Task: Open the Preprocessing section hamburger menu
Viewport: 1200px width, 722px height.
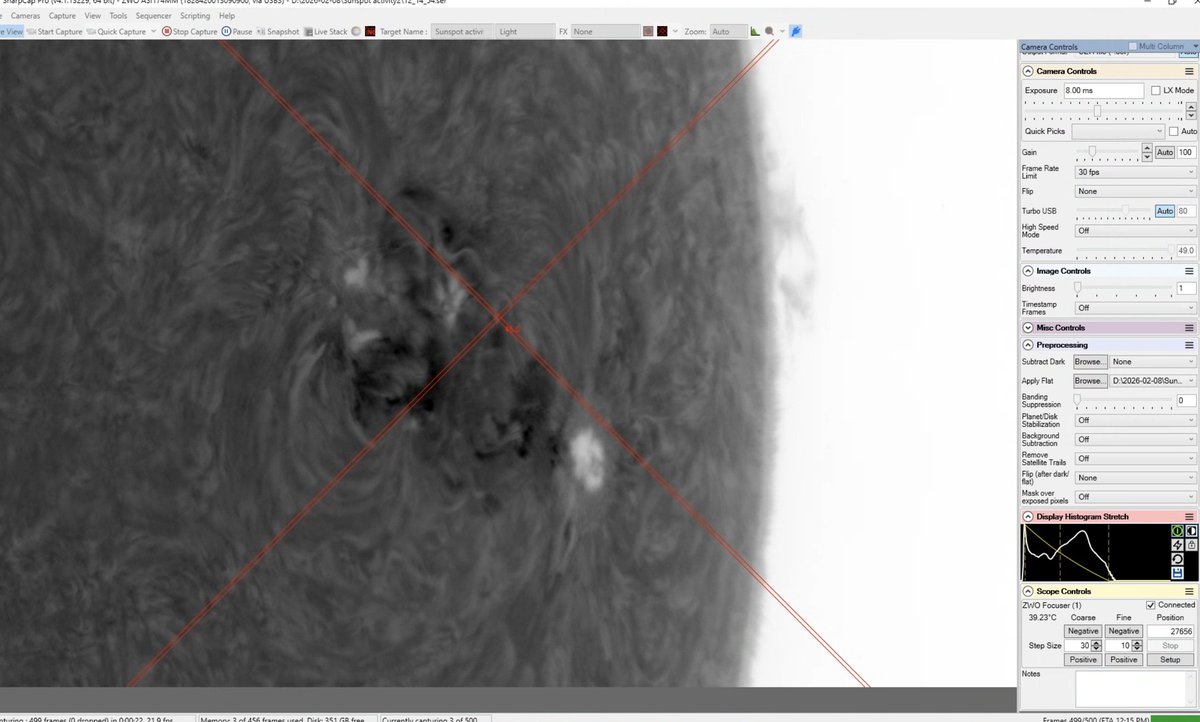Action: click(x=1189, y=345)
